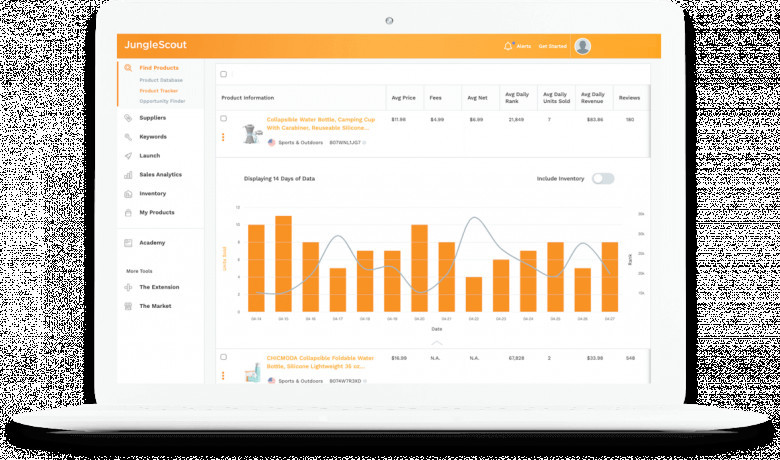Screen dimensions: 780x460
Task: Sort by Avg Net column header
Action: pos(477,98)
